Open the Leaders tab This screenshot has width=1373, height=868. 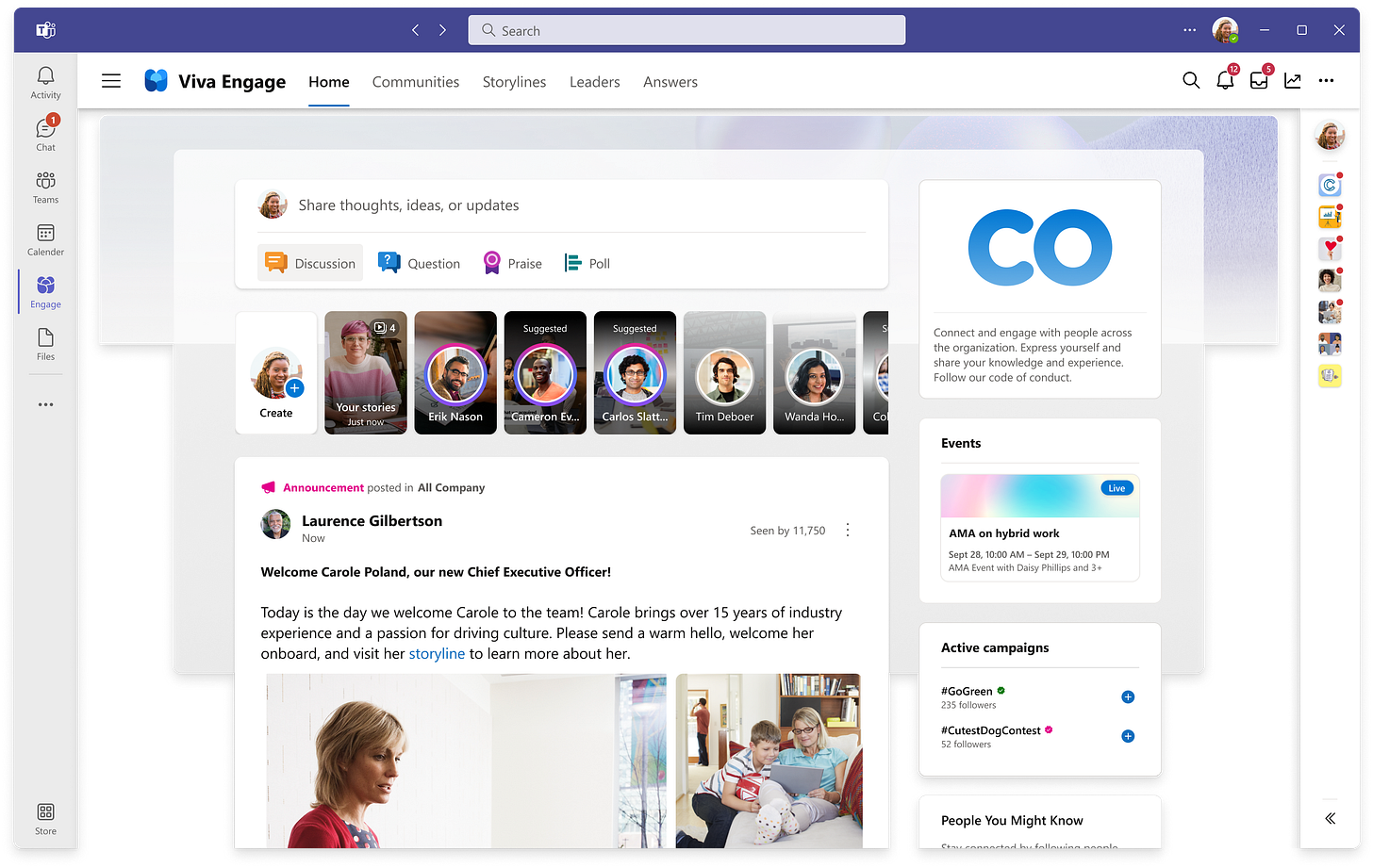594,82
